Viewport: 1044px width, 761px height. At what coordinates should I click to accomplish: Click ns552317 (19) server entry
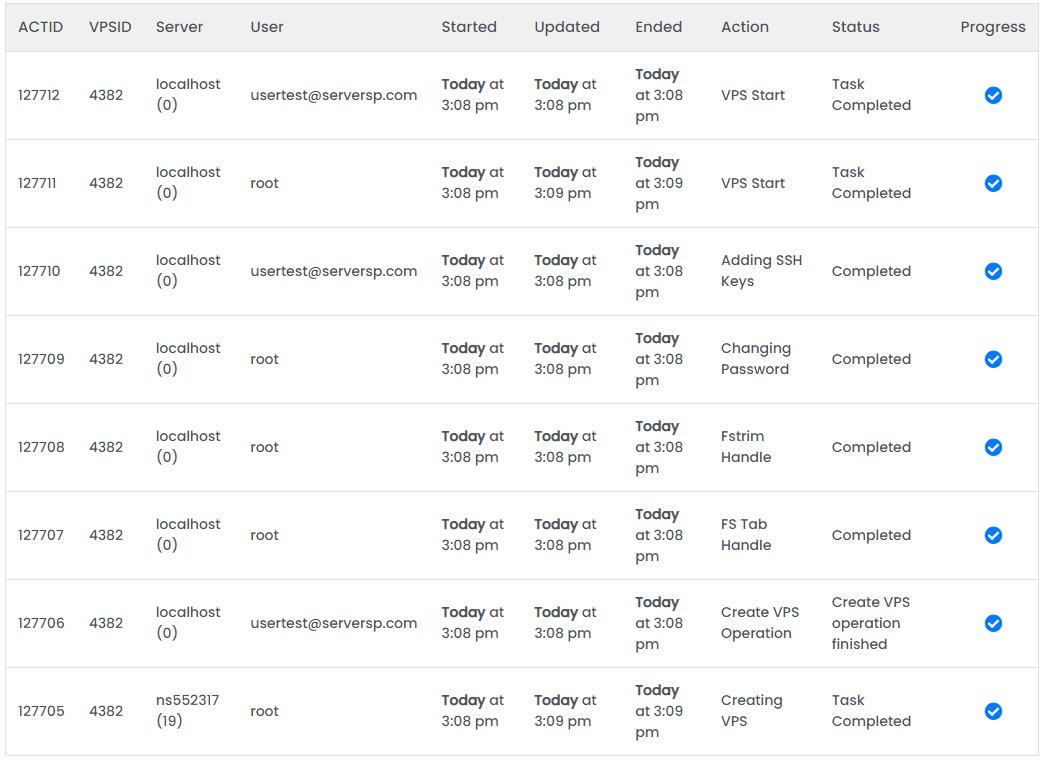point(187,710)
